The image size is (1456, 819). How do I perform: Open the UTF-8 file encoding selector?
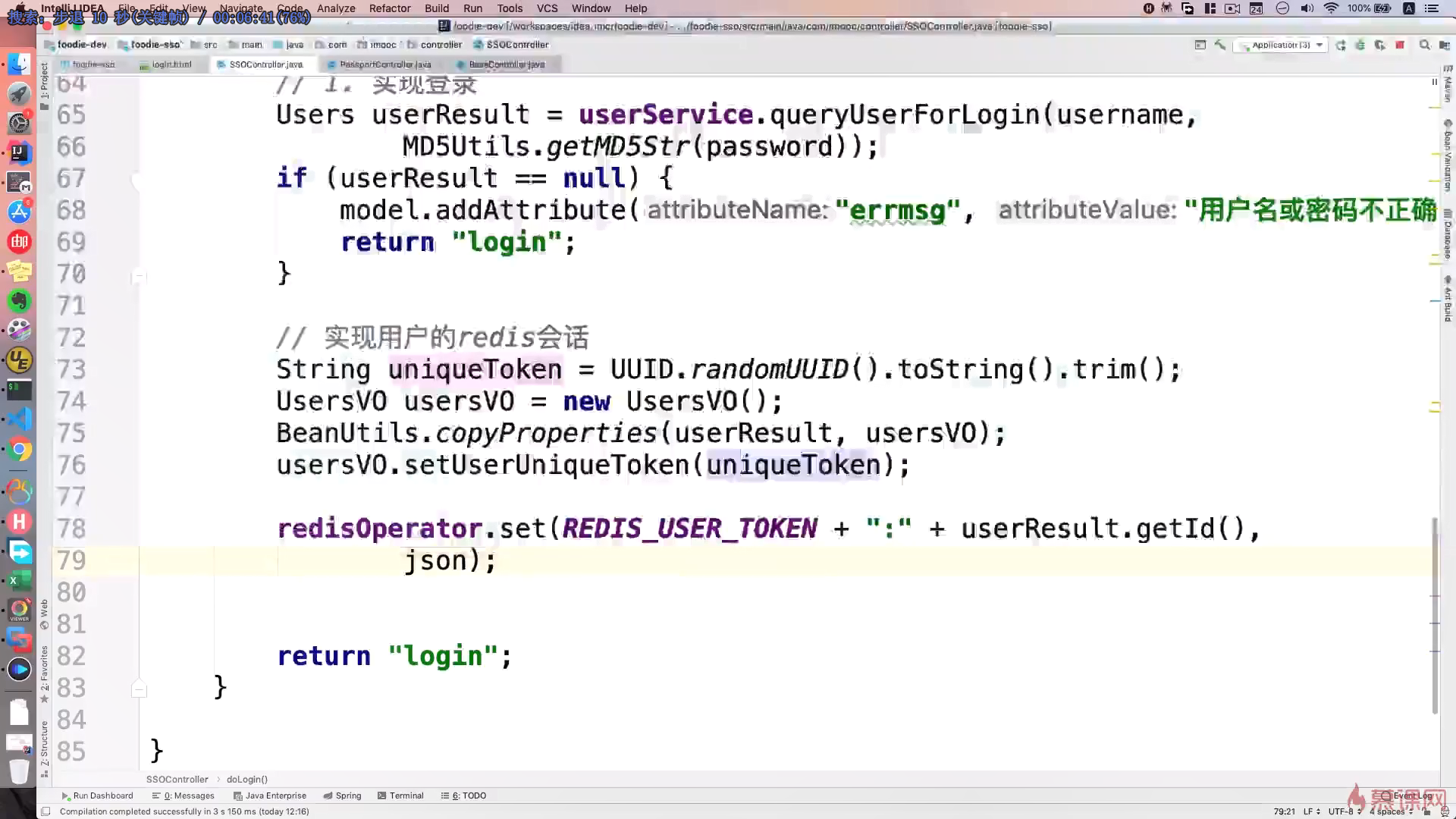click(x=1344, y=811)
